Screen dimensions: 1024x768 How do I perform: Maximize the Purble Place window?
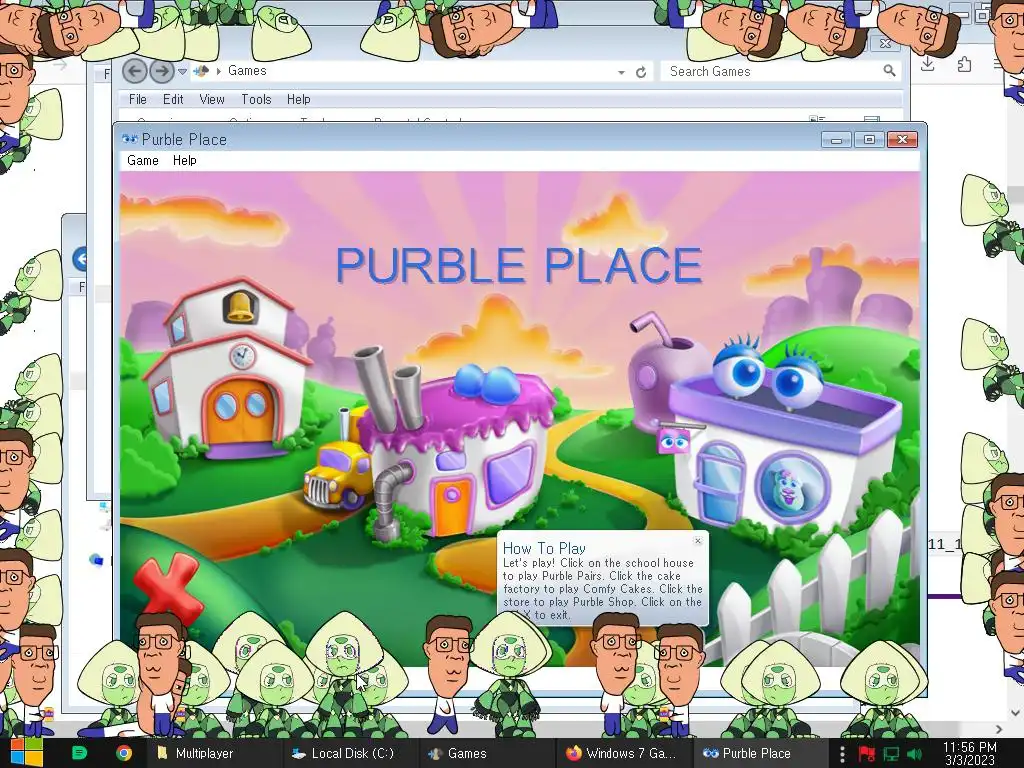point(869,139)
